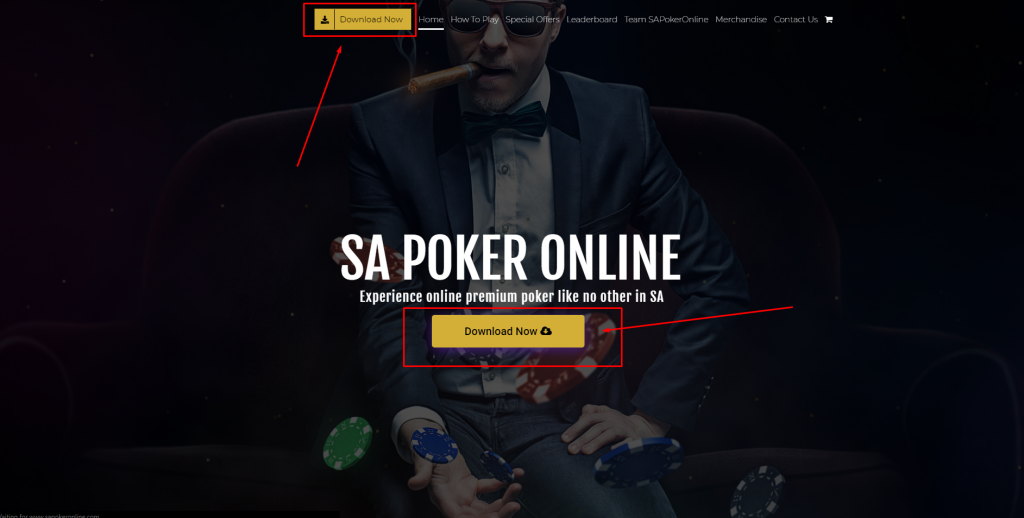Screen dimensions: 1024x518
Task: Open the shopping cart icon
Action: point(829,20)
